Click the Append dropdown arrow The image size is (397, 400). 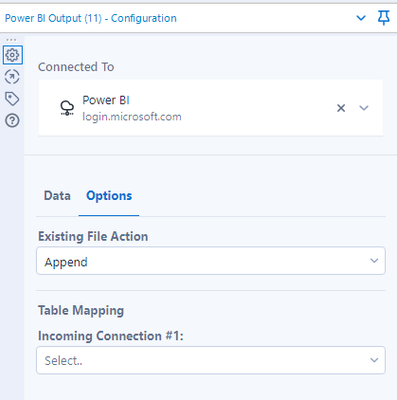374,261
